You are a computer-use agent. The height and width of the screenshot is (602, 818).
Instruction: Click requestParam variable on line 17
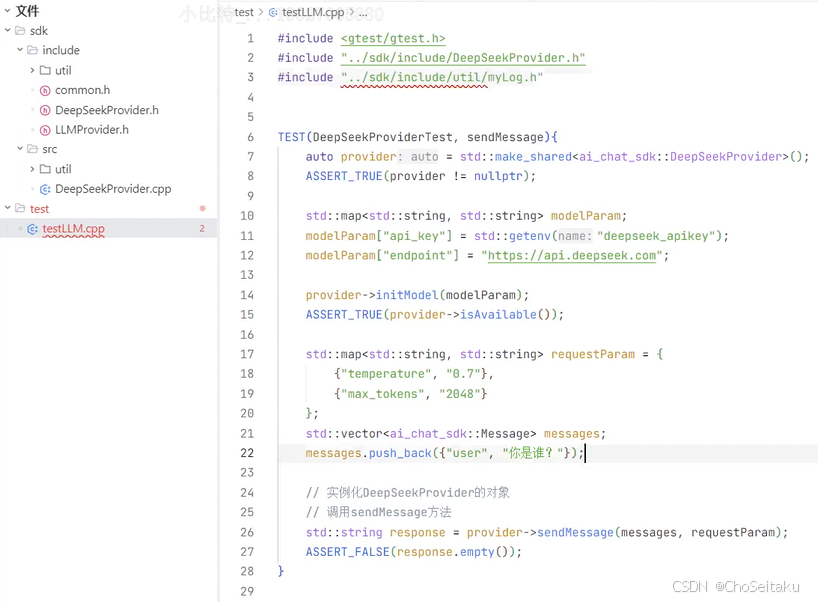tap(593, 354)
